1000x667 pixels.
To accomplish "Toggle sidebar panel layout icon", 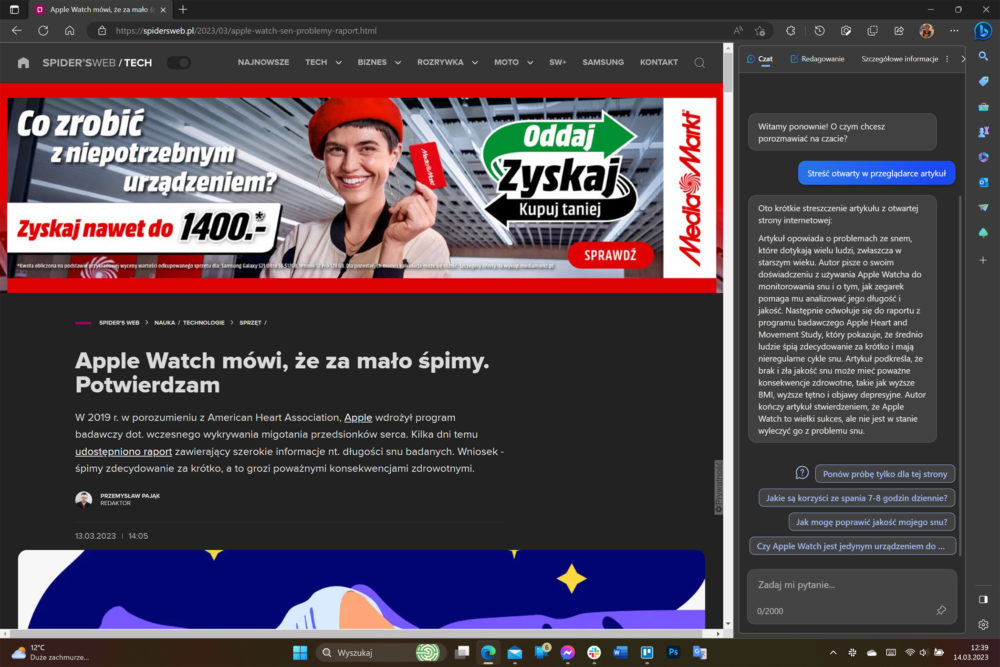I will 983,599.
